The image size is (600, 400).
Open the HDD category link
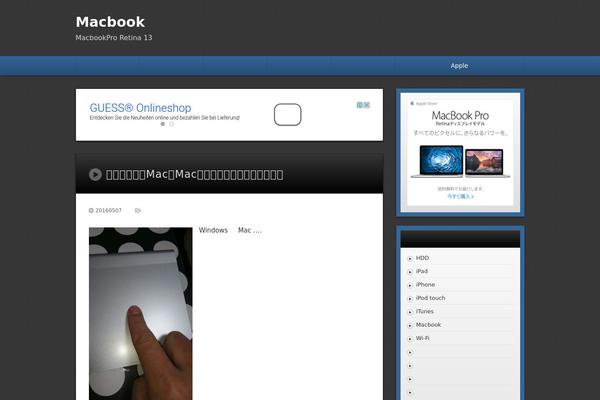click(x=422, y=258)
